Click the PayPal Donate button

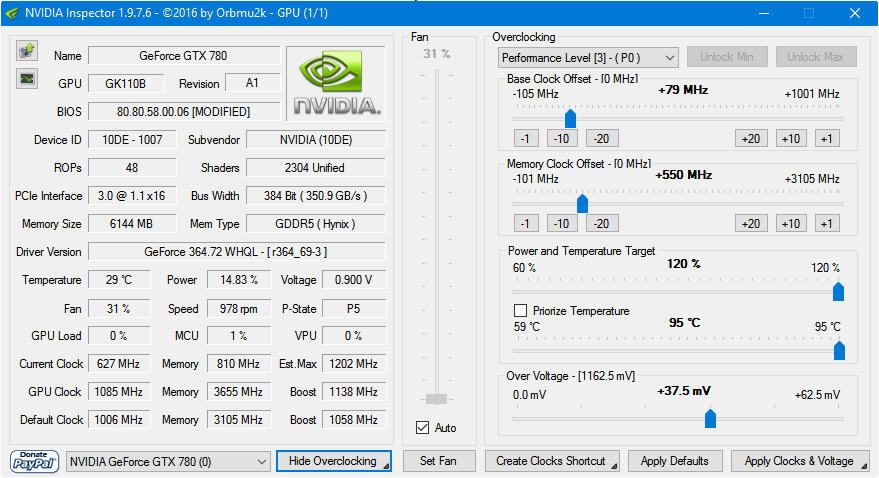pos(34,461)
